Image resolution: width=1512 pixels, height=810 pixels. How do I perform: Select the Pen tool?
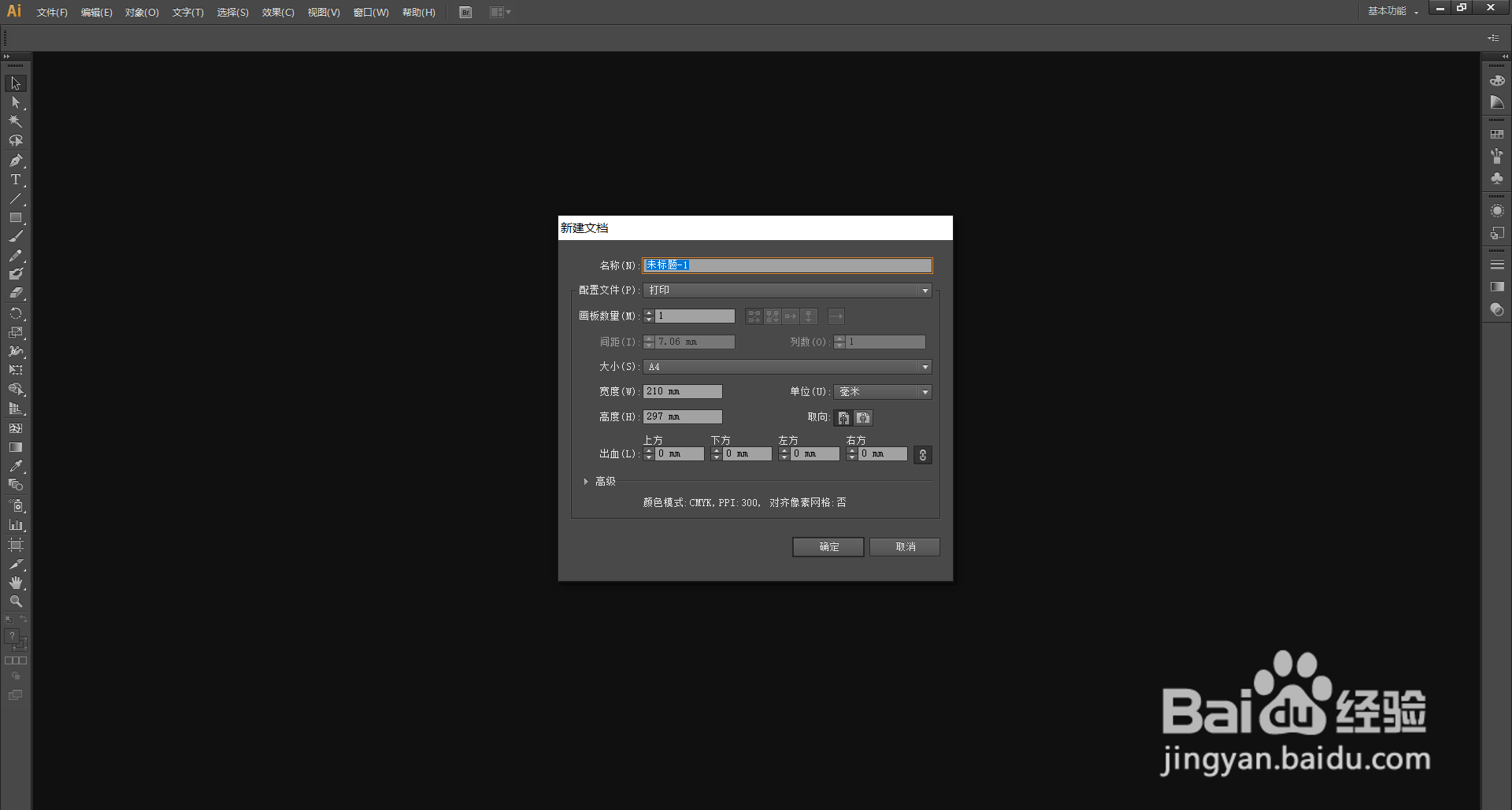coord(15,160)
